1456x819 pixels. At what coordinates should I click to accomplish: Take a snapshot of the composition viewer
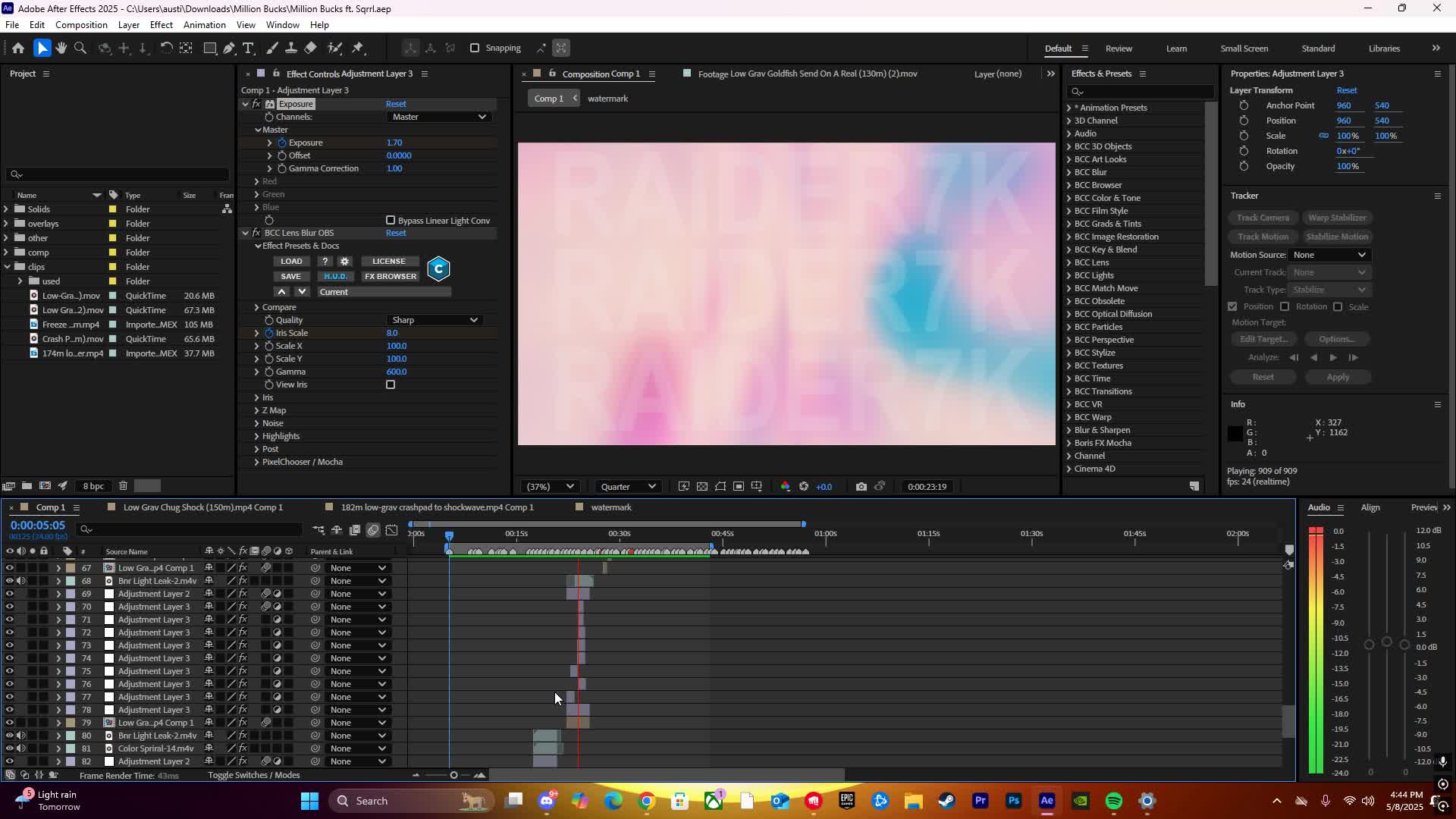tap(861, 486)
